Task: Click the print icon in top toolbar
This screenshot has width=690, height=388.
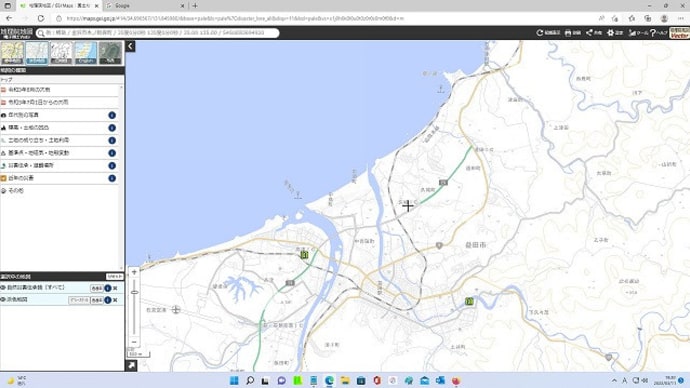Action: [x=573, y=33]
